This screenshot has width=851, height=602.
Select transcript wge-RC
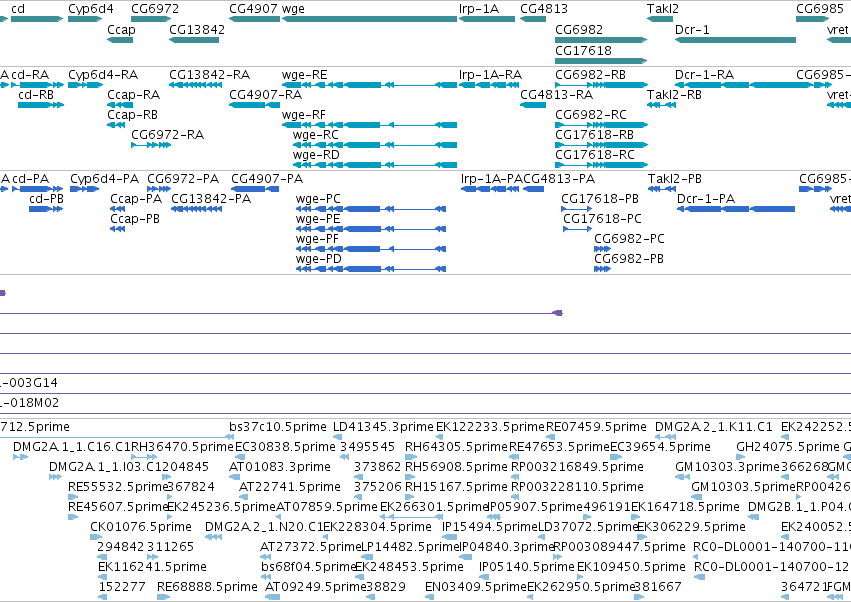click(375, 145)
